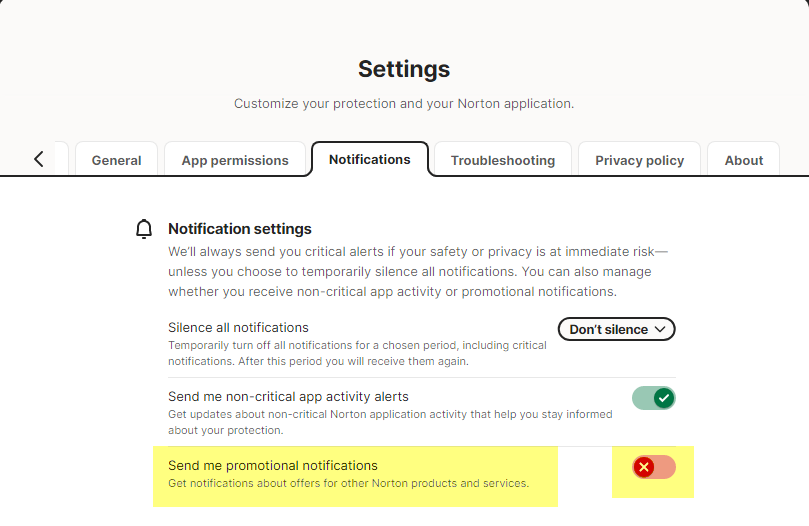Open the Don't silence dropdown

point(616,329)
